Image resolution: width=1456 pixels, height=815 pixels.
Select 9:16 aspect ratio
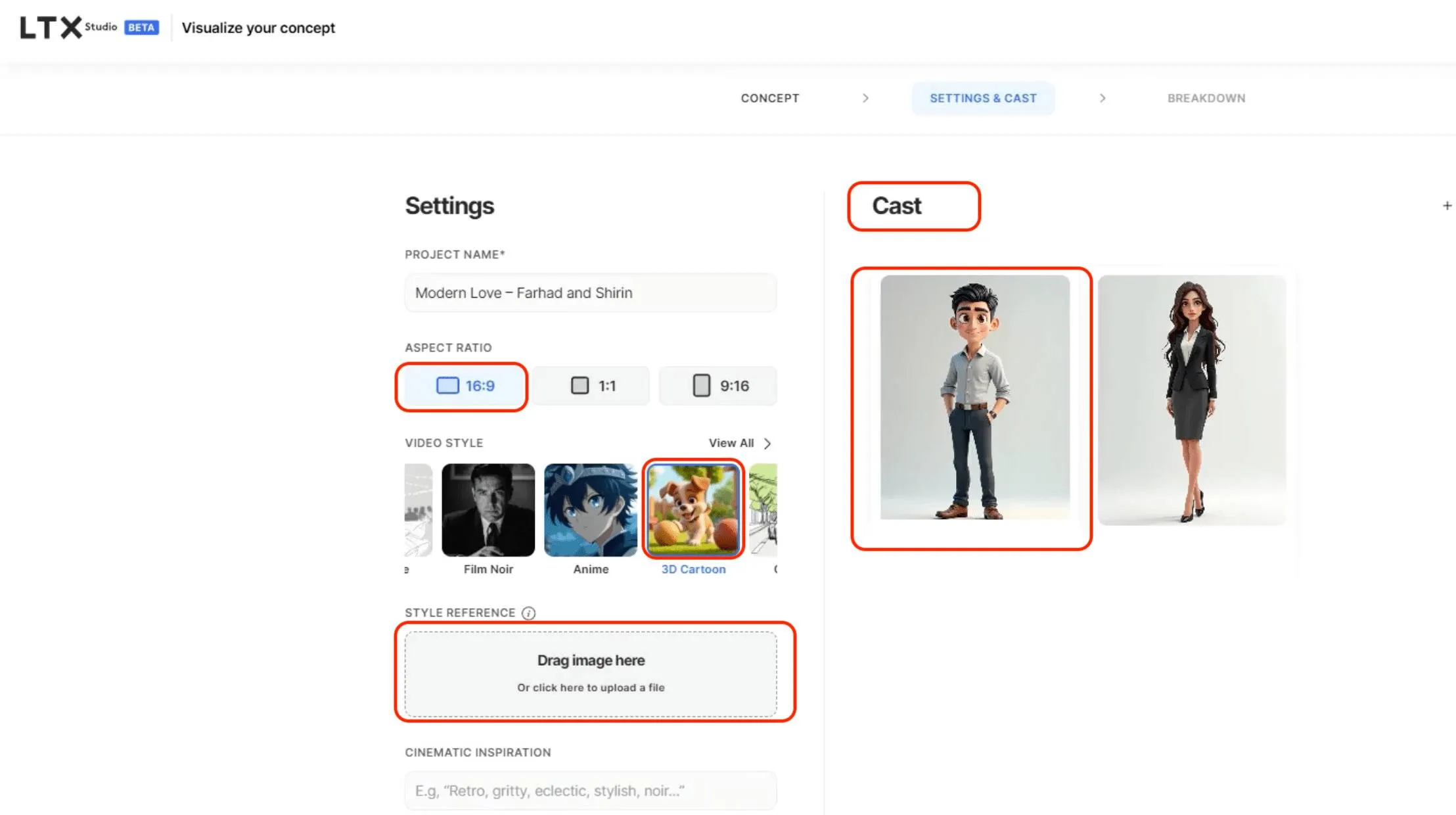coord(719,386)
